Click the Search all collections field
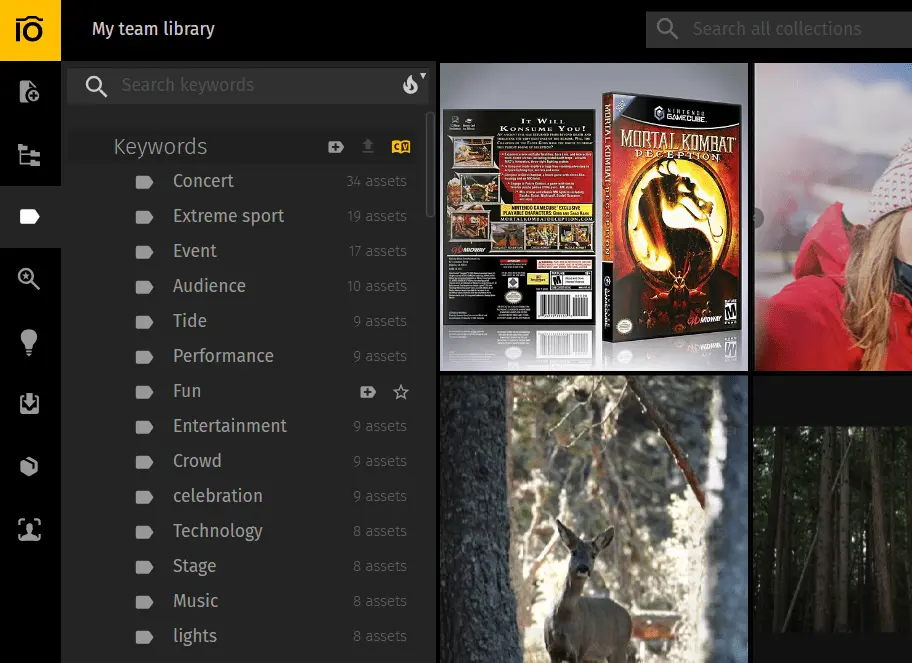Screen dimensions: 912x663 click(779, 29)
